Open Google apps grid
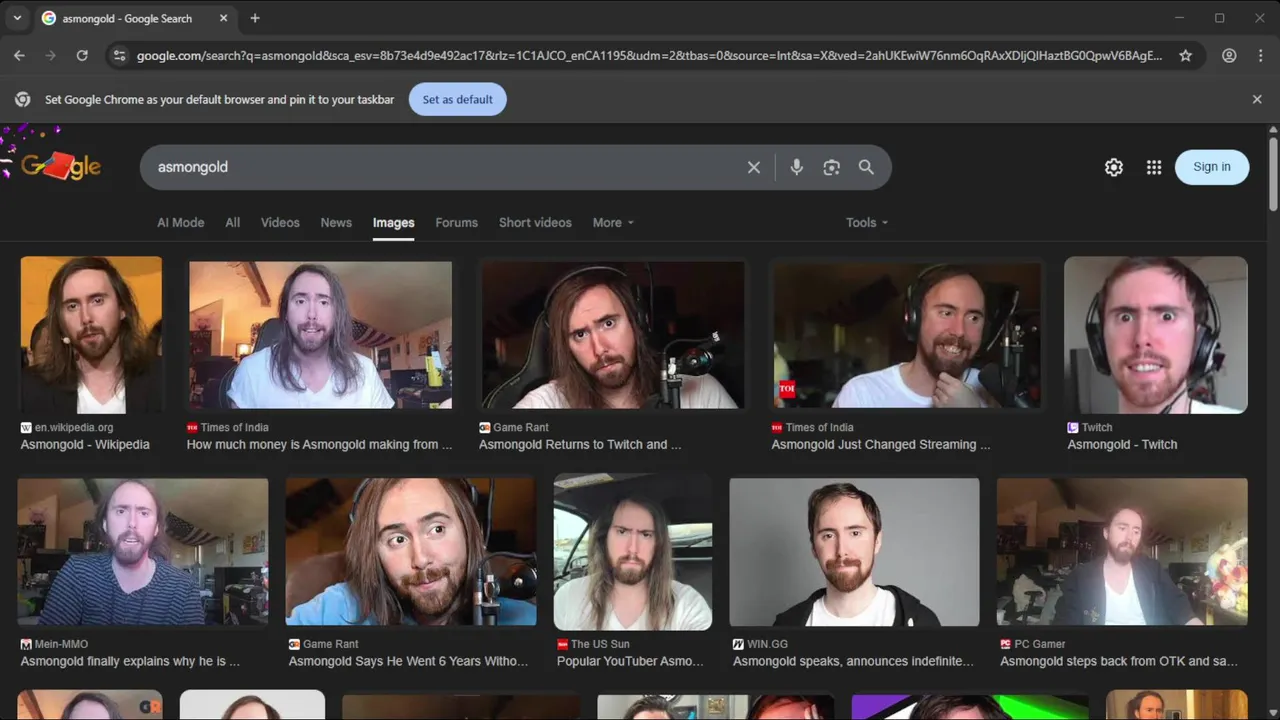The height and width of the screenshot is (720, 1280). (x=1154, y=167)
